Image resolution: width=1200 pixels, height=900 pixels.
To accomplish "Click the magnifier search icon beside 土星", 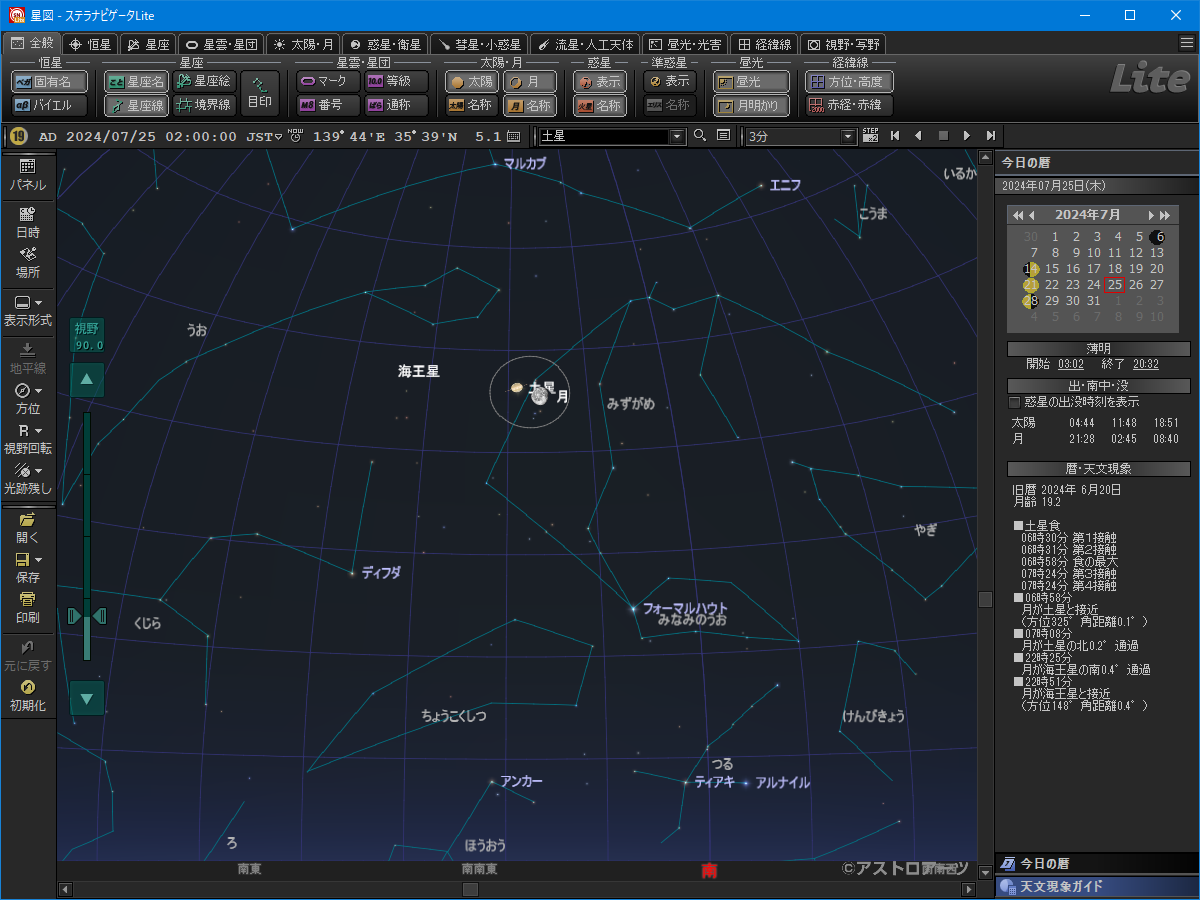I will [700, 136].
